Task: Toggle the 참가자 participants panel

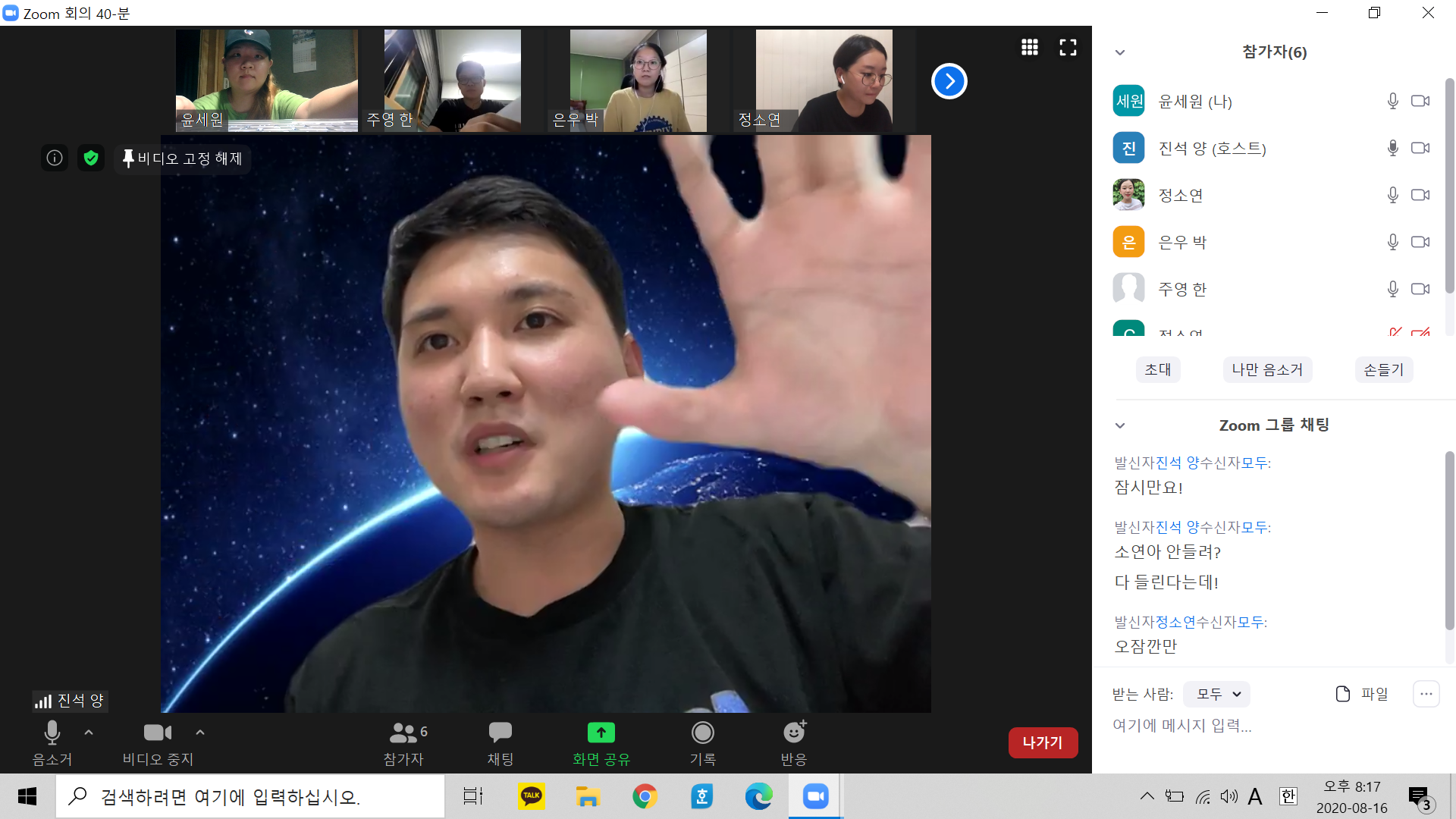Action: click(404, 742)
